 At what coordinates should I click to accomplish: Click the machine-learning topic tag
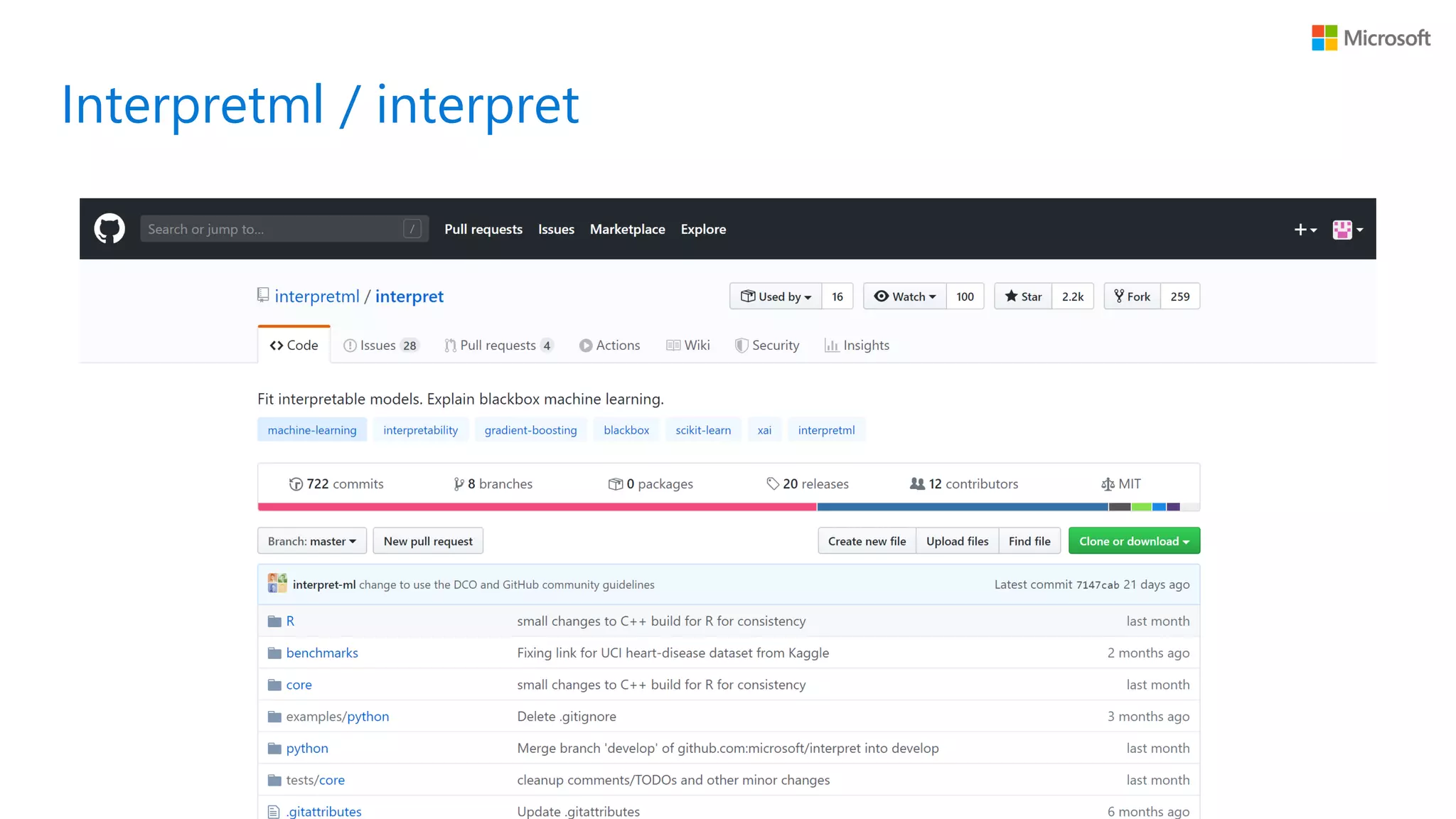point(312,430)
